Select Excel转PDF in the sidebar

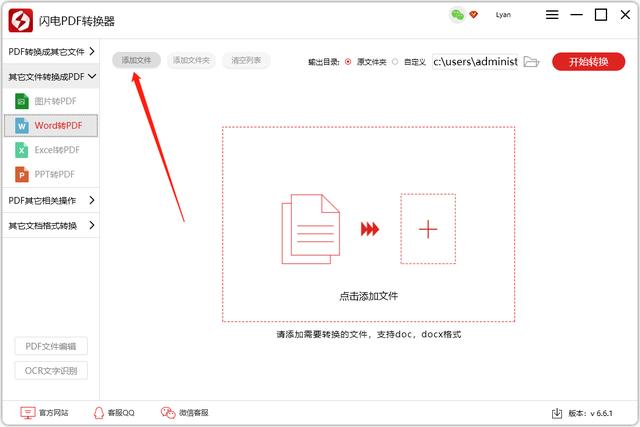56,150
